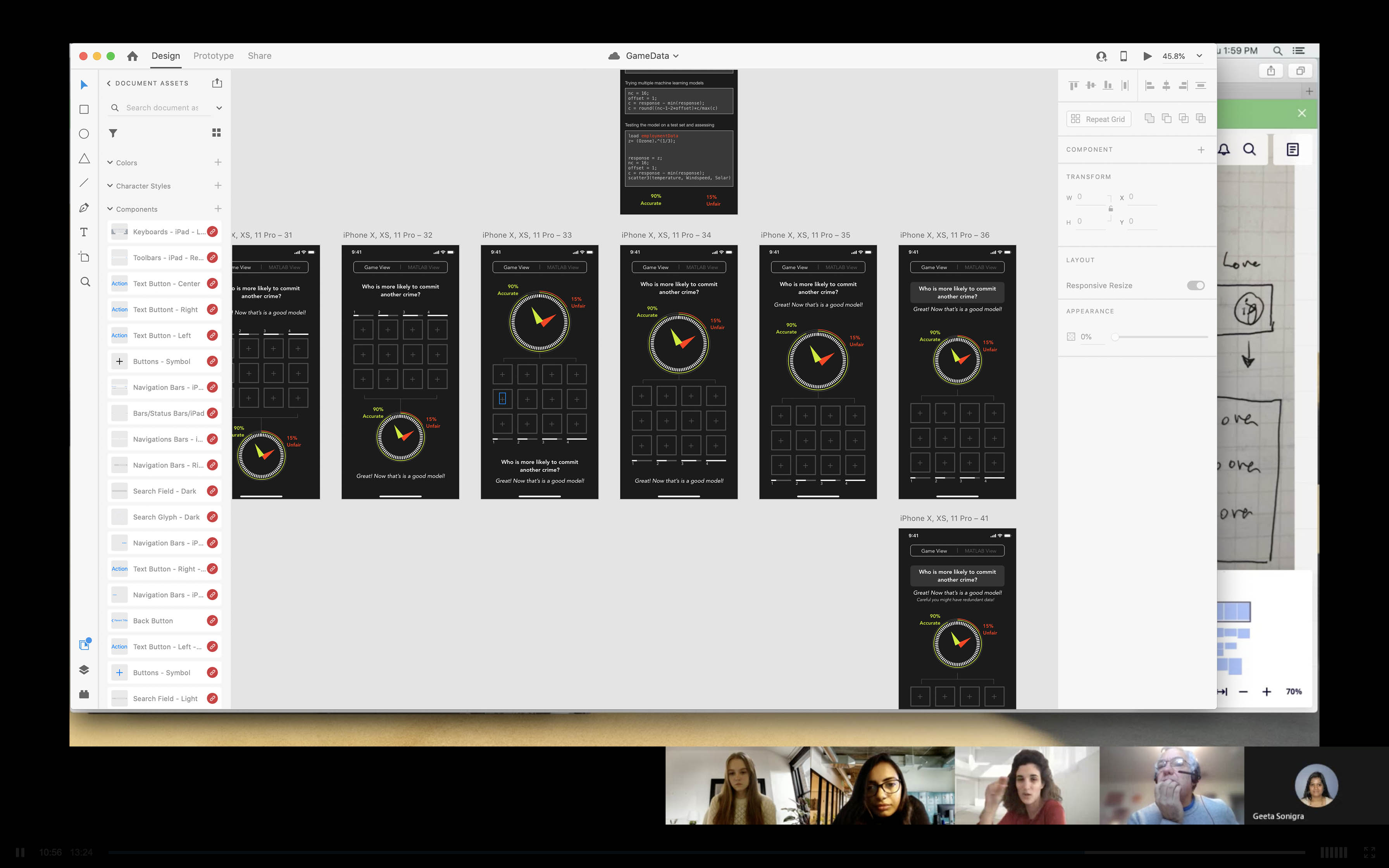Open the assets filter funnel icon
The height and width of the screenshot is (868, 1389).
point(113,133)
